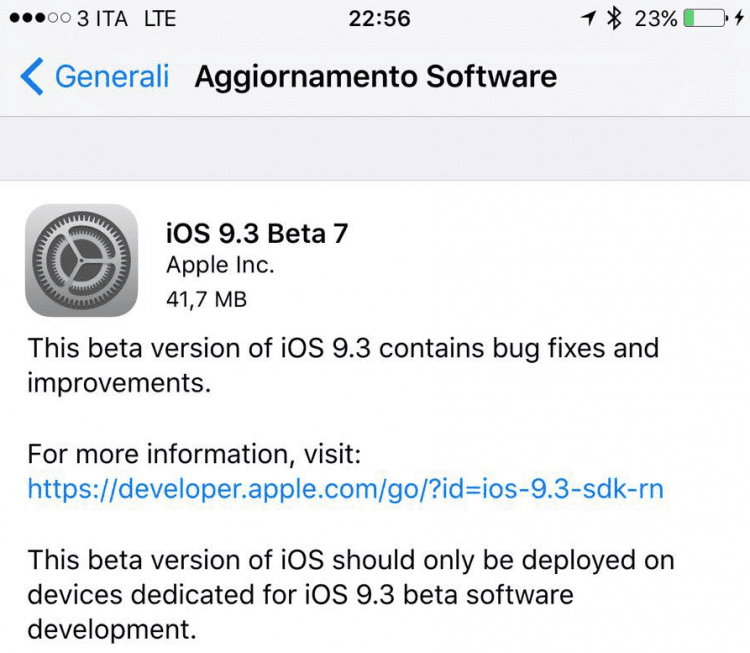Tap the back chevron arrow
This screenshot has height=653, width=750.
[x=32, y=77]
